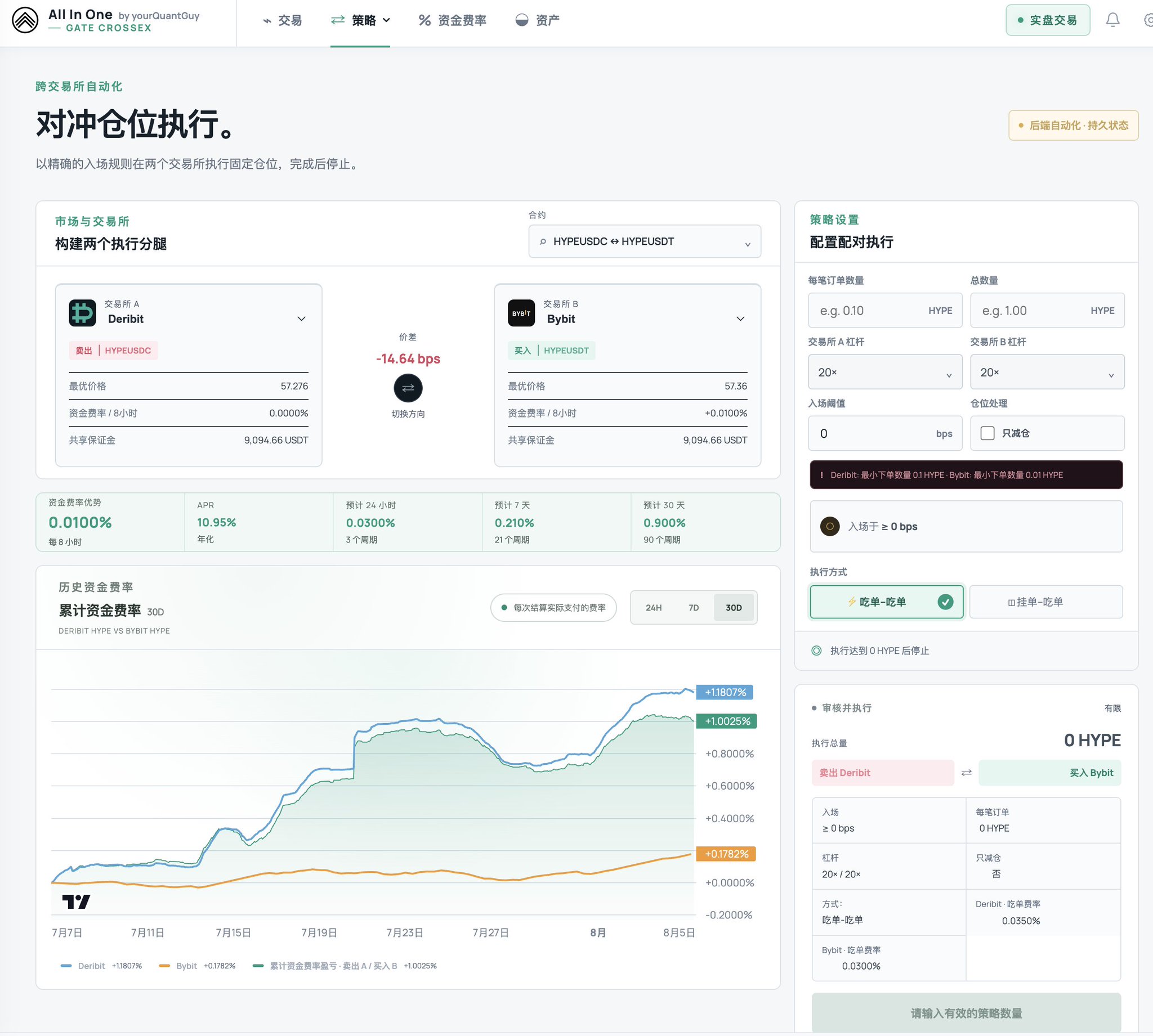1153x1036 pixels.
Task: Click the swap arrows between sell and buy
Action: 966,773
